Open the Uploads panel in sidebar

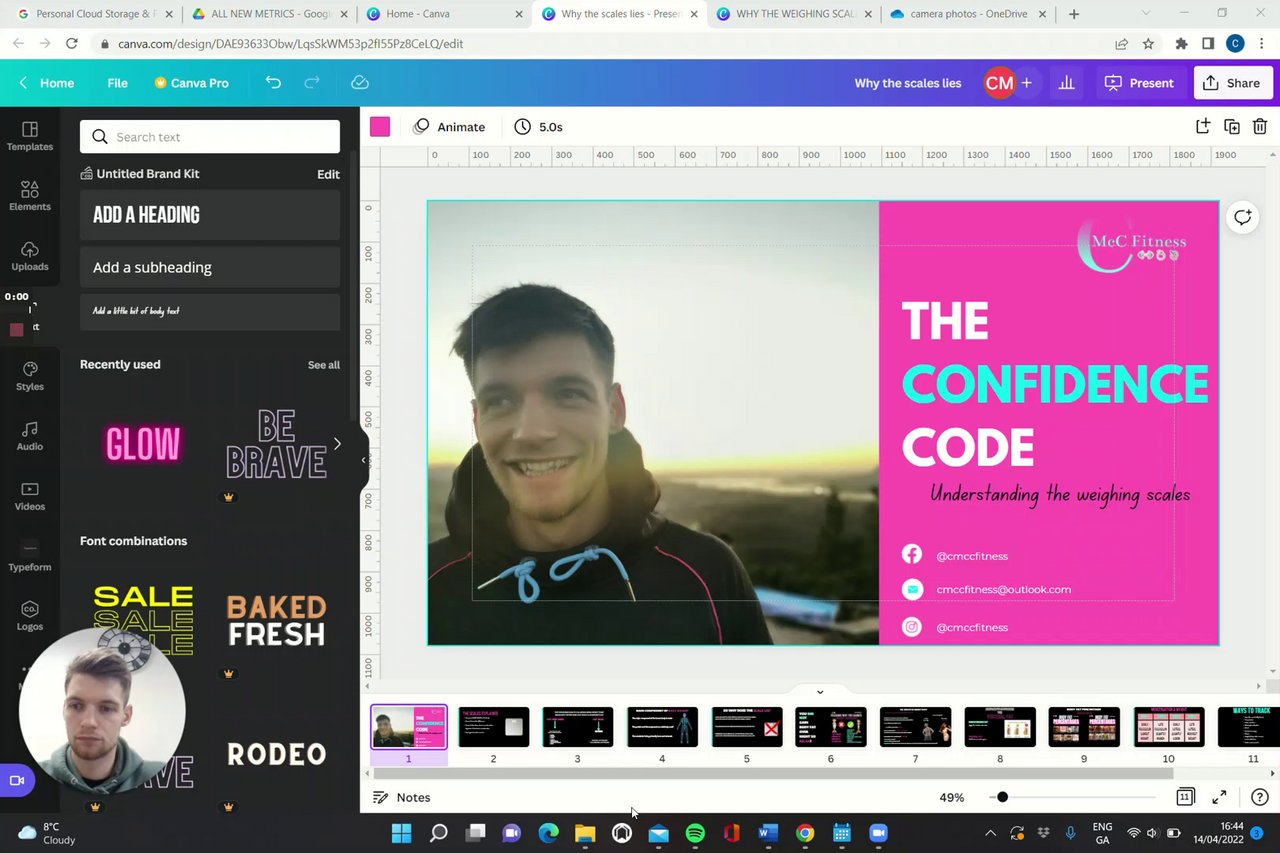(30, 256)
